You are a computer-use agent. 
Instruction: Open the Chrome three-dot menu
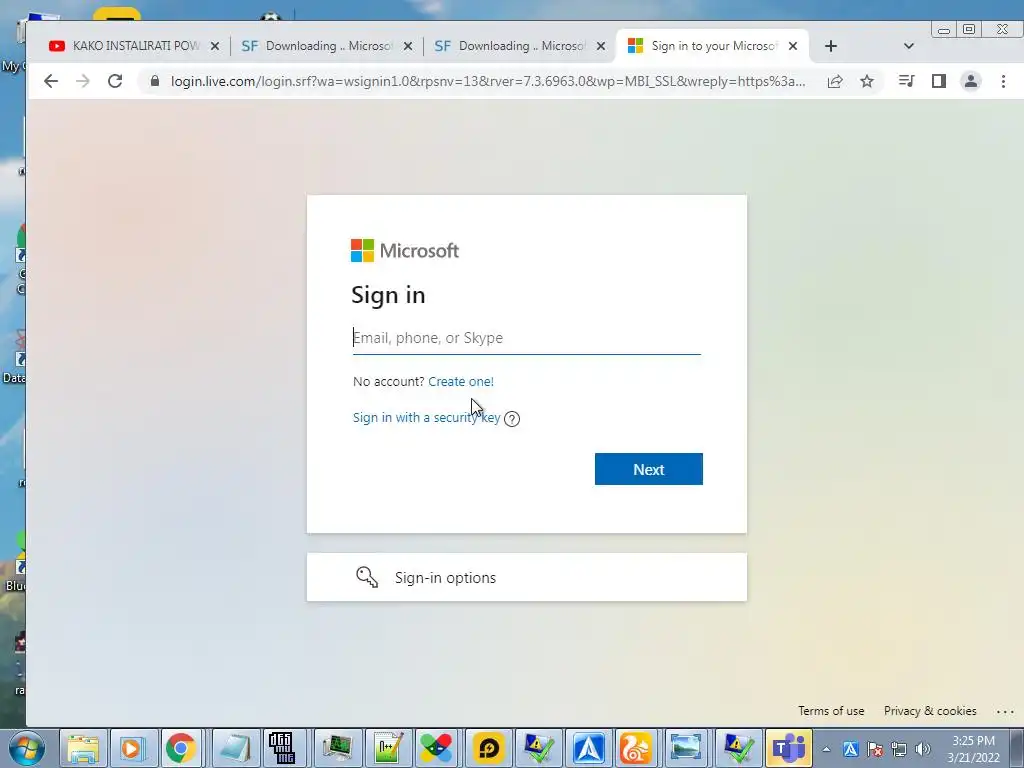tap(1004, 81)
